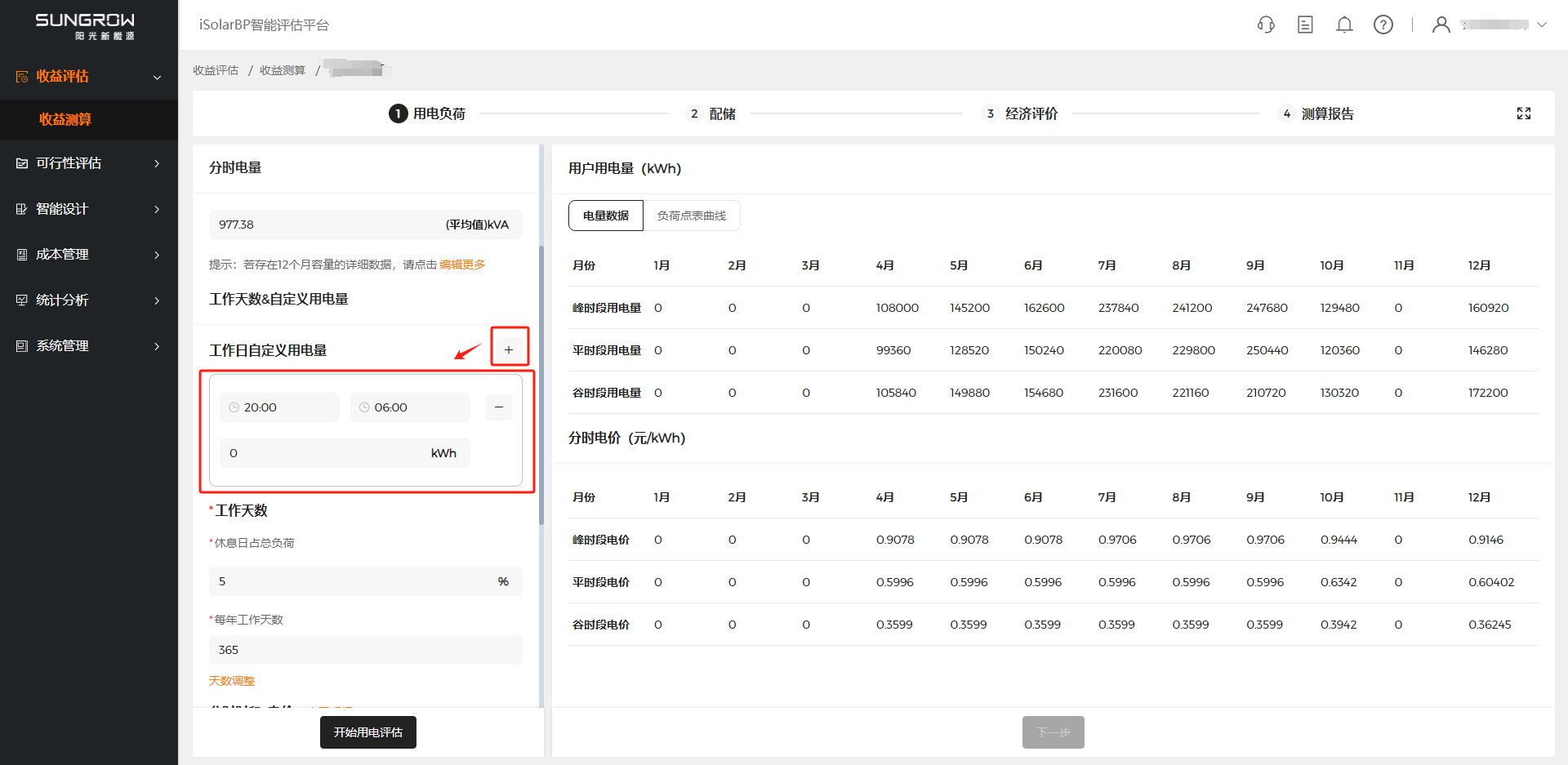Viewport: 1568px width, 765px height.
Task: Add a custom workday usage period
Action: point(509,349)
